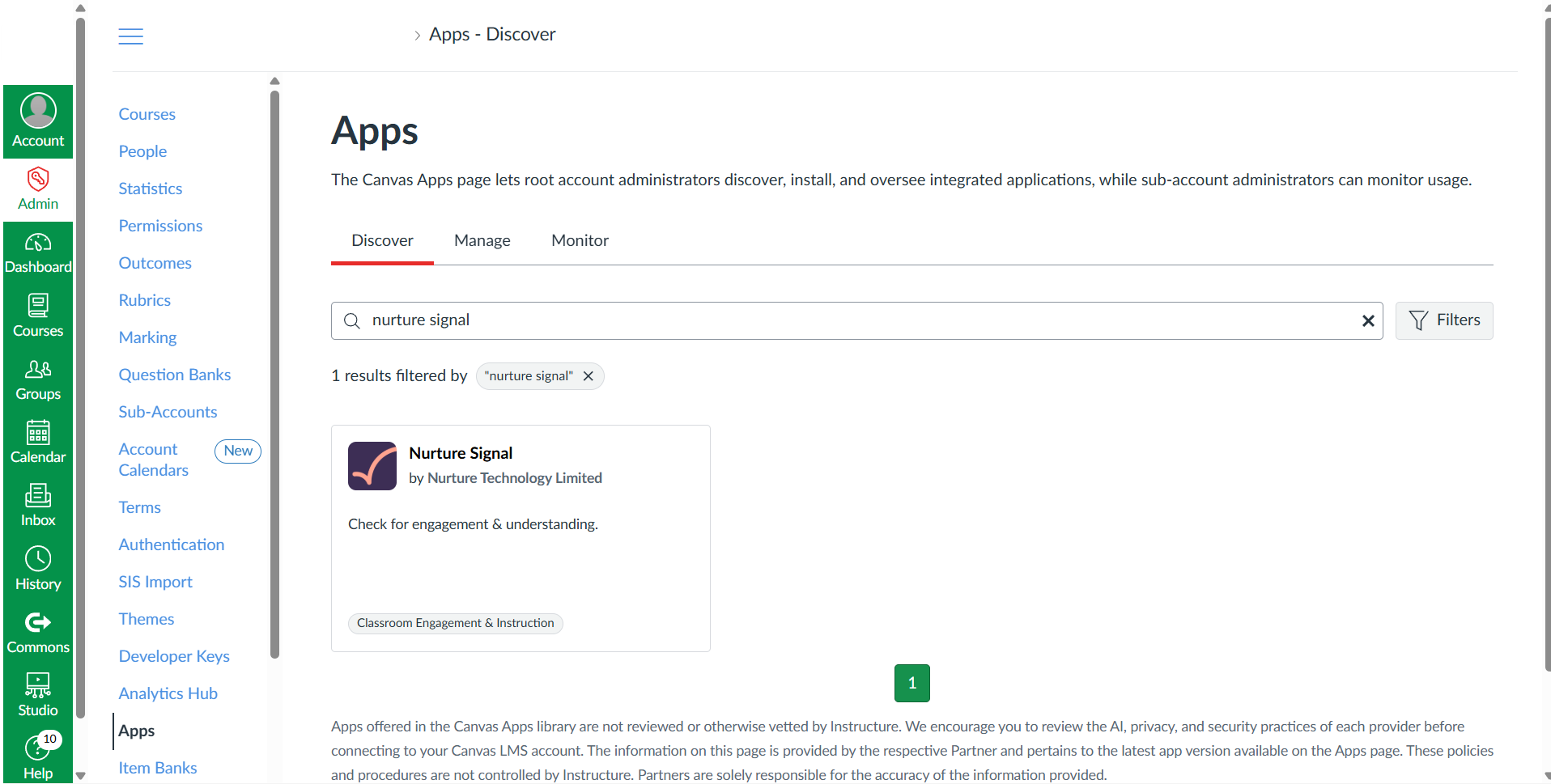The height and width of the screenshot is (784, 1551).
Task: Open Developer Keys link
Action: 174,656
